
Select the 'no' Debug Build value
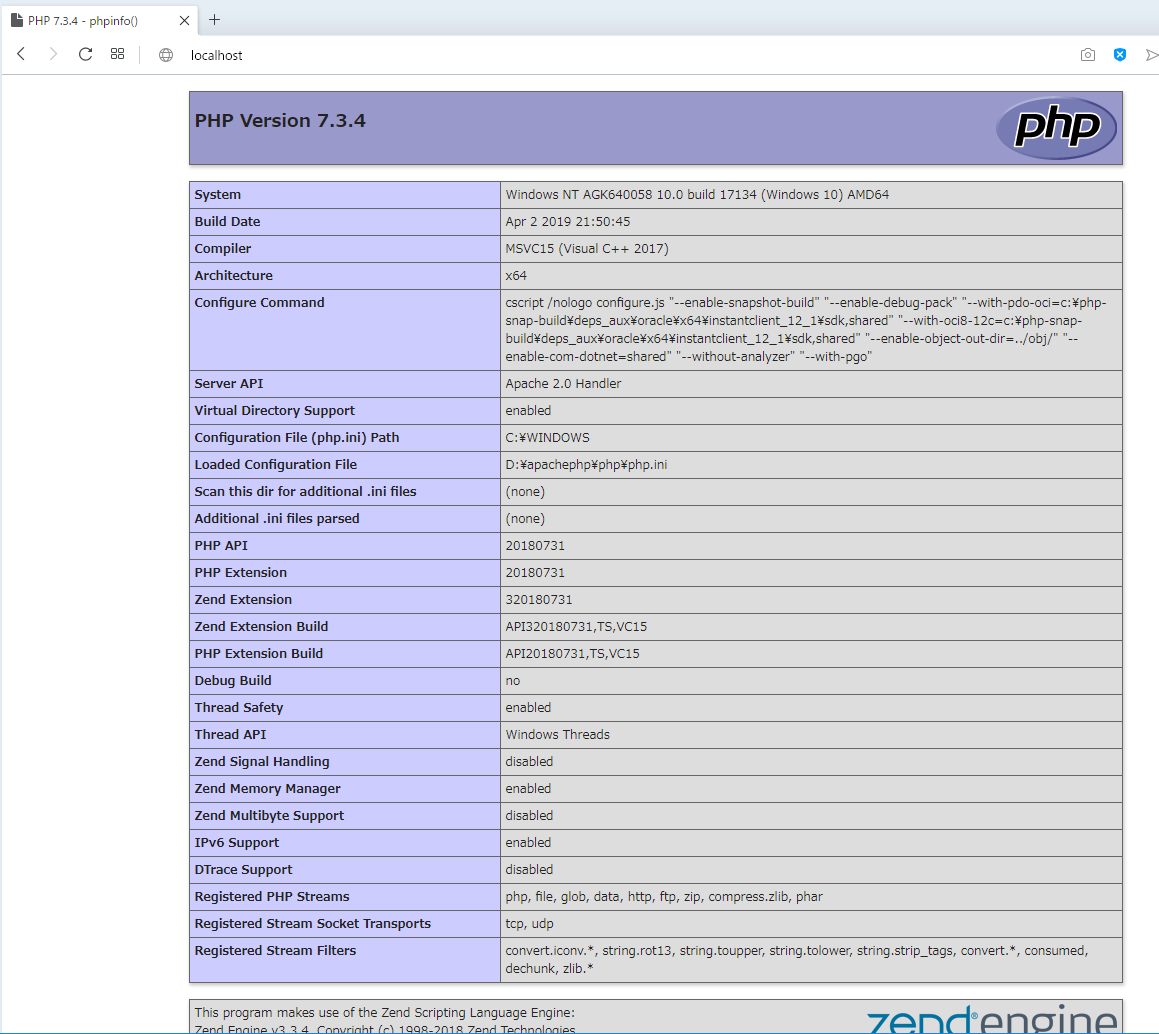513,681
